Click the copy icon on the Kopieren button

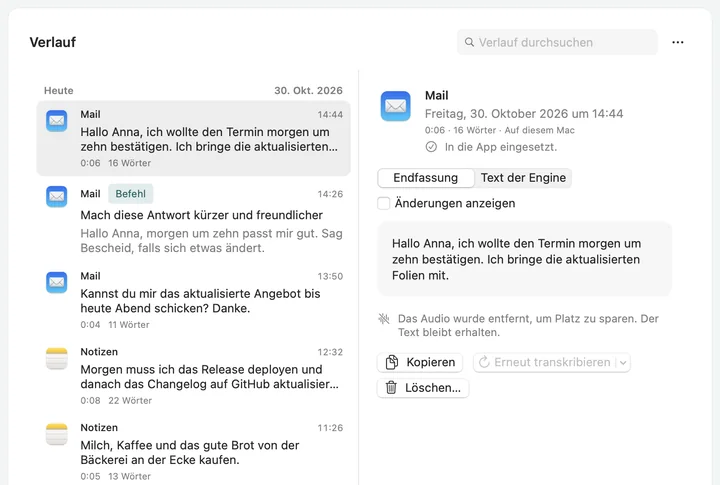point(392,362)
